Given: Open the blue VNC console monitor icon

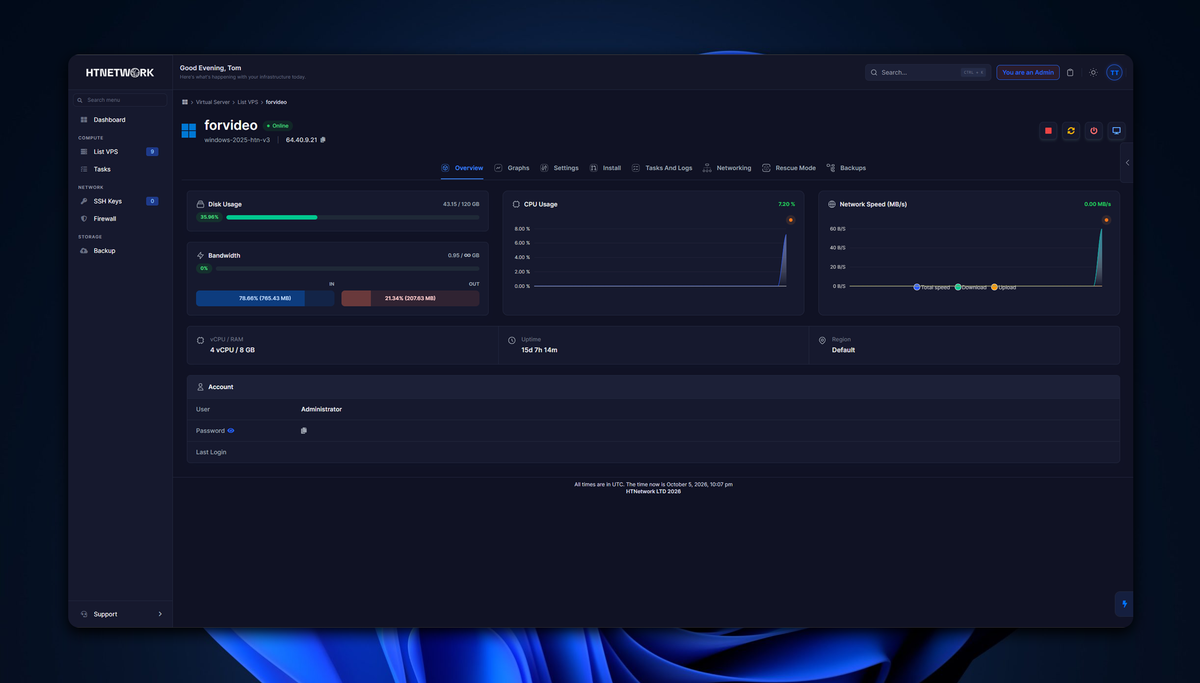Looking at the screenshot, I should pos(1117,131).
